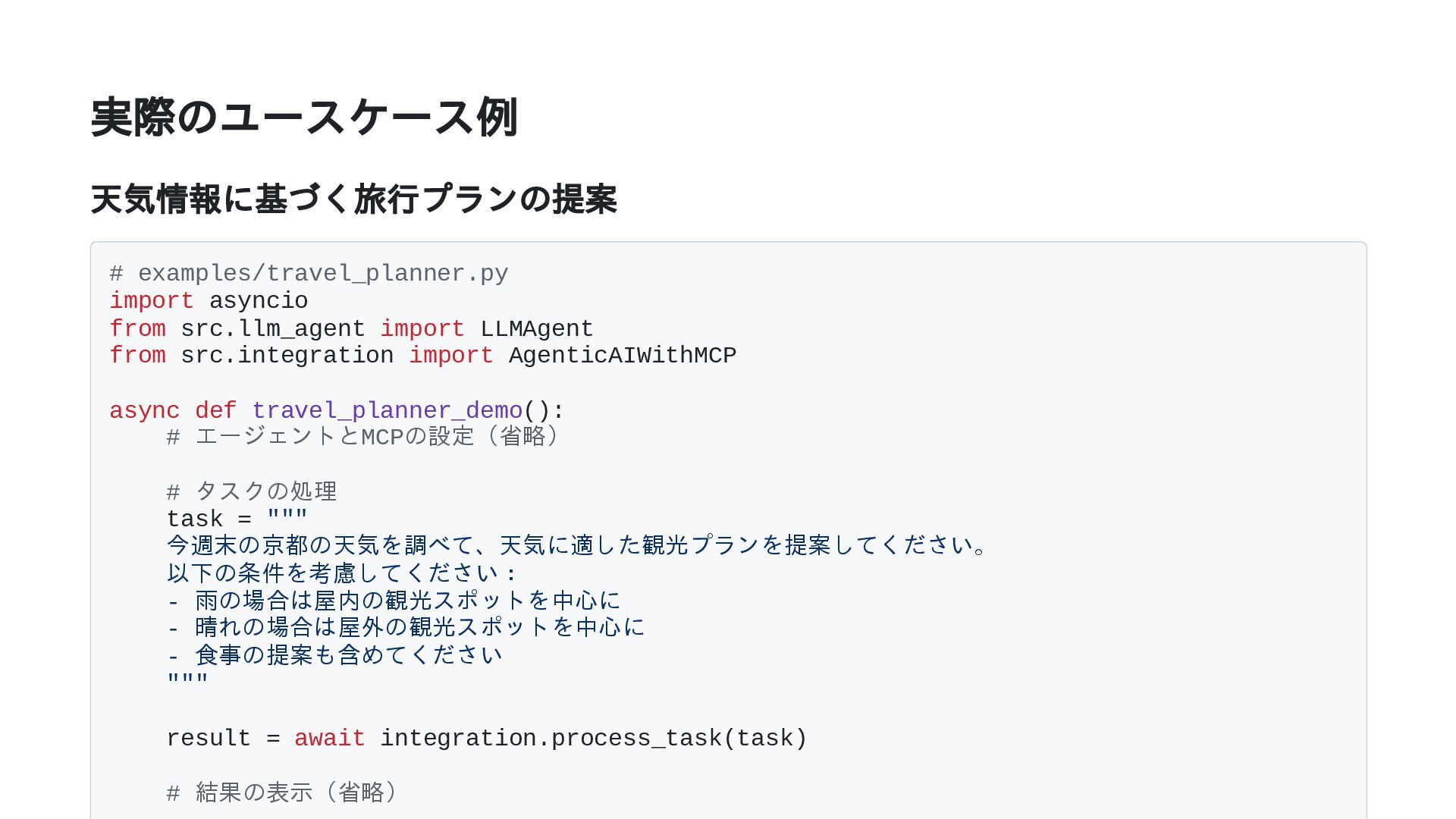Click the subheading 天気情報に基づく旅行プランの提案
The height and width of the screenshot is (819, 1456).
point(353,199)
